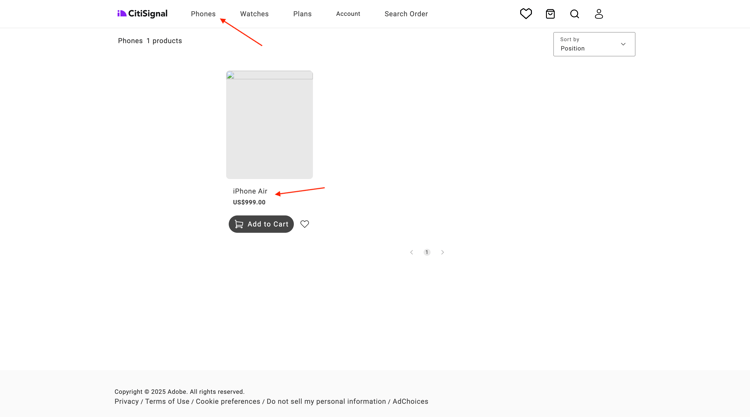Open Cookie preferences footer link
The image size is (750, 417).
(228, 402)
